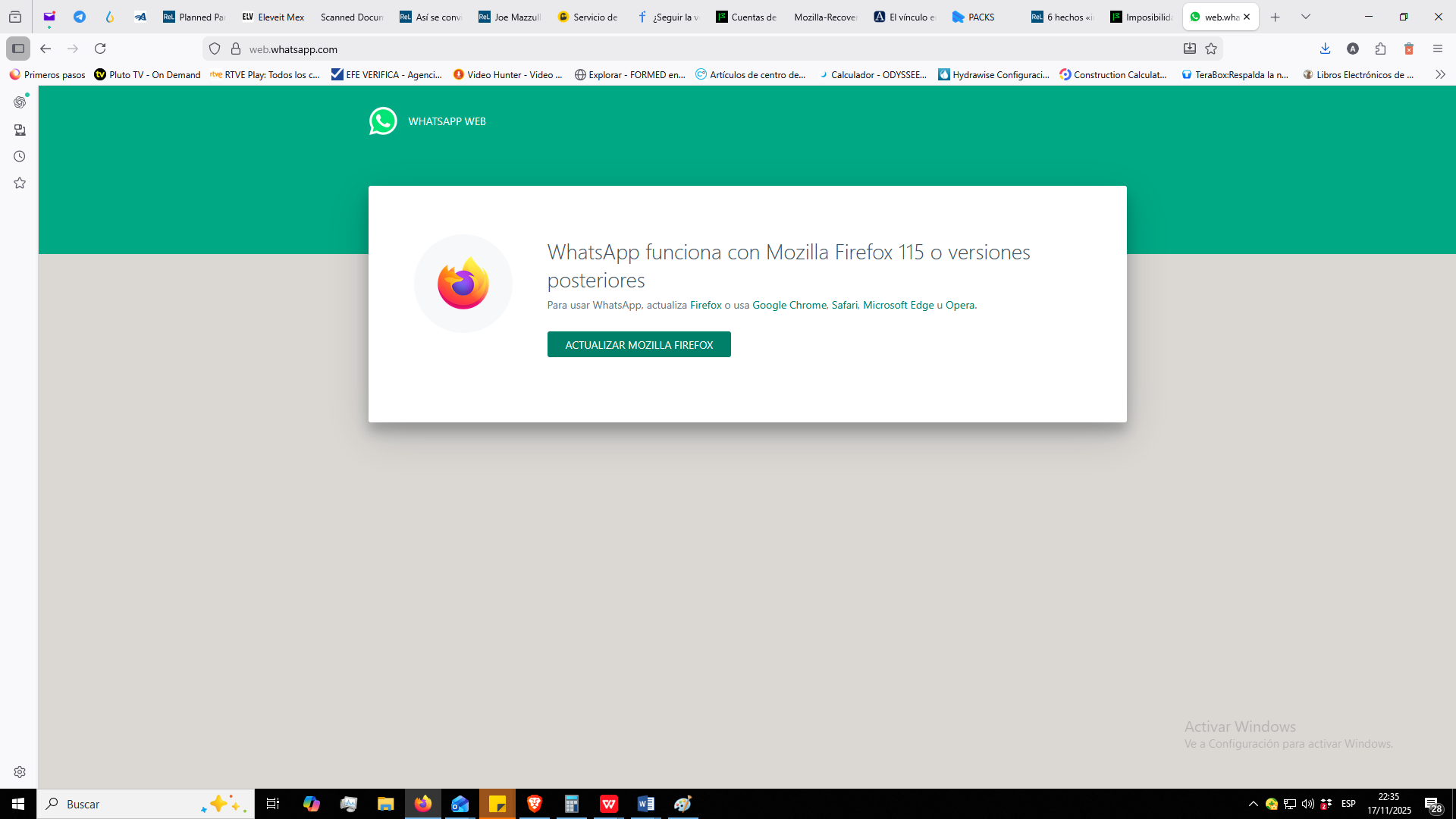Open sidebar settings gear icon

[20, 772]
